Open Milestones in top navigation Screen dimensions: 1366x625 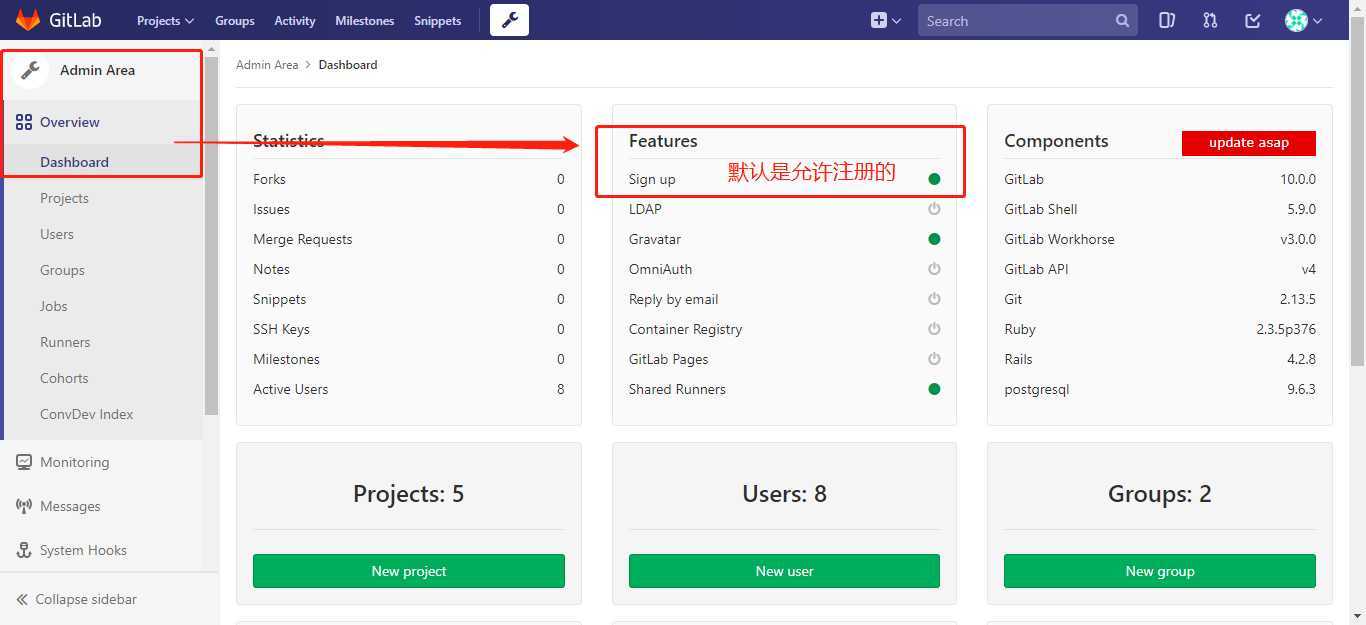365,20
